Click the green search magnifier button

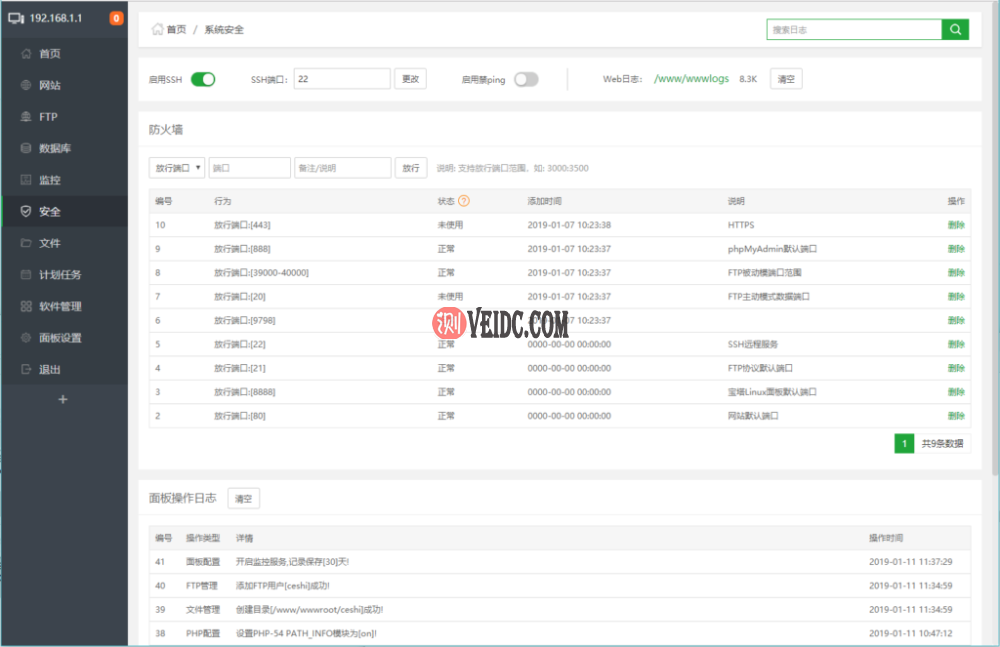[x=955, y=30]
